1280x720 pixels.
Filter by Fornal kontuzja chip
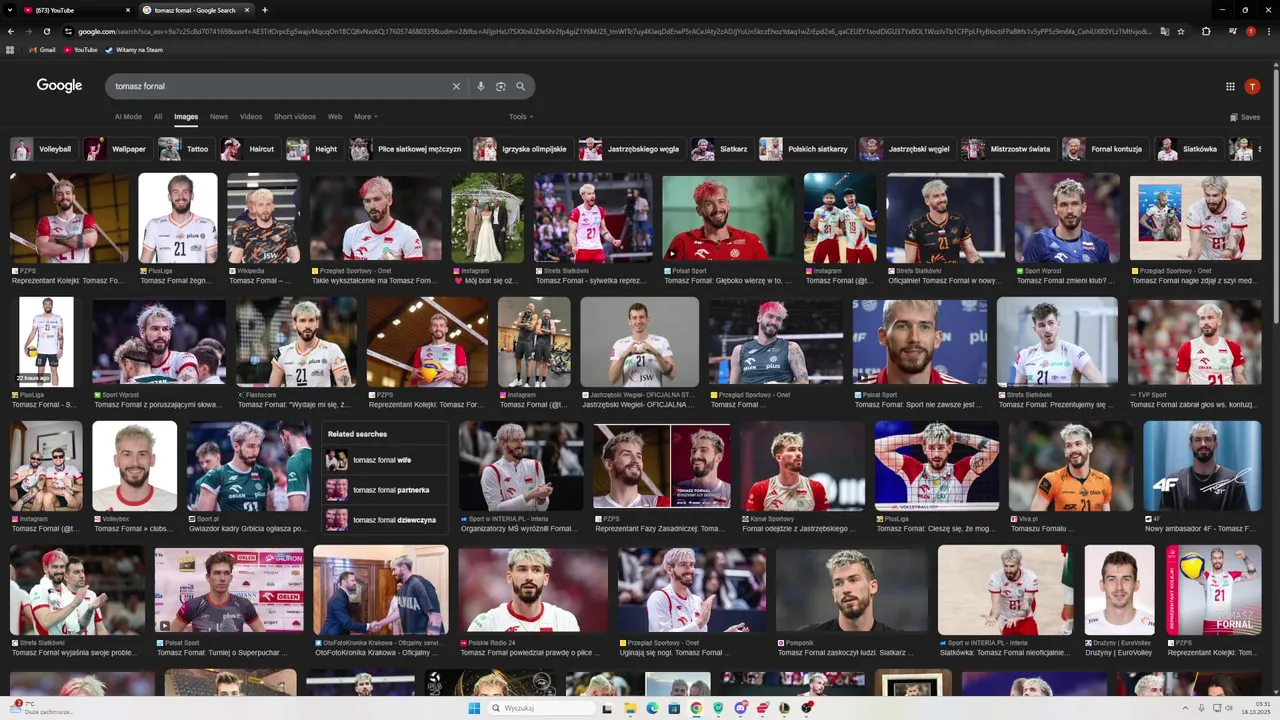tap(1104, 149)
